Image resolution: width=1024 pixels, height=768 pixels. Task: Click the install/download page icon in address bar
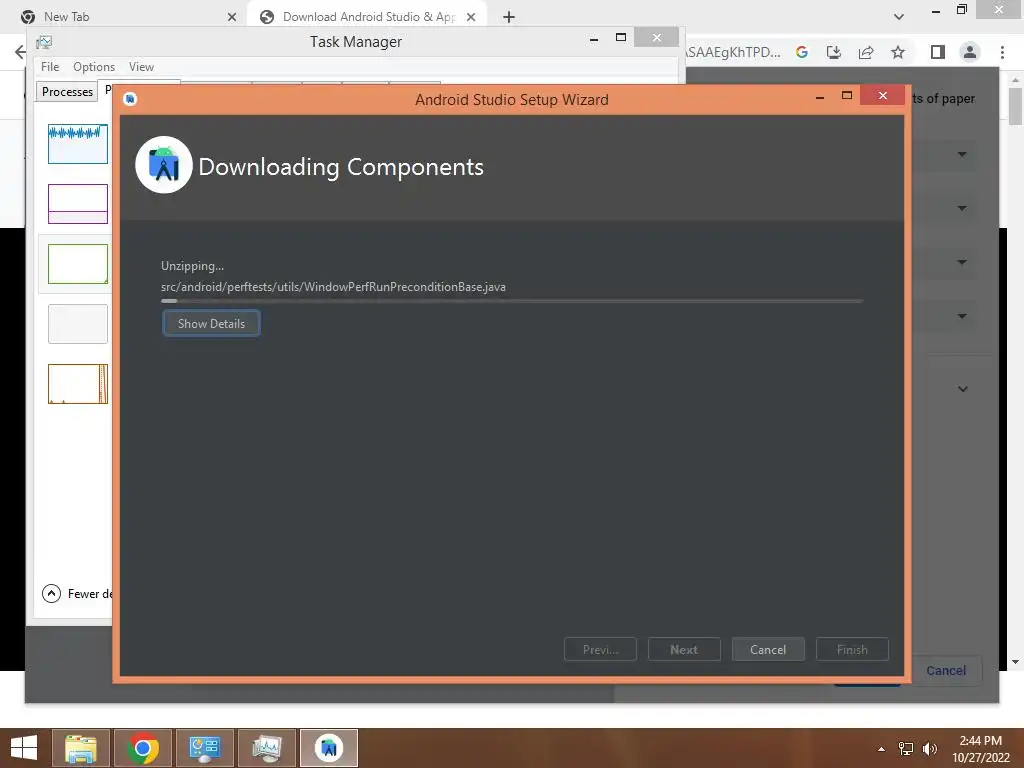pos(834,52)
